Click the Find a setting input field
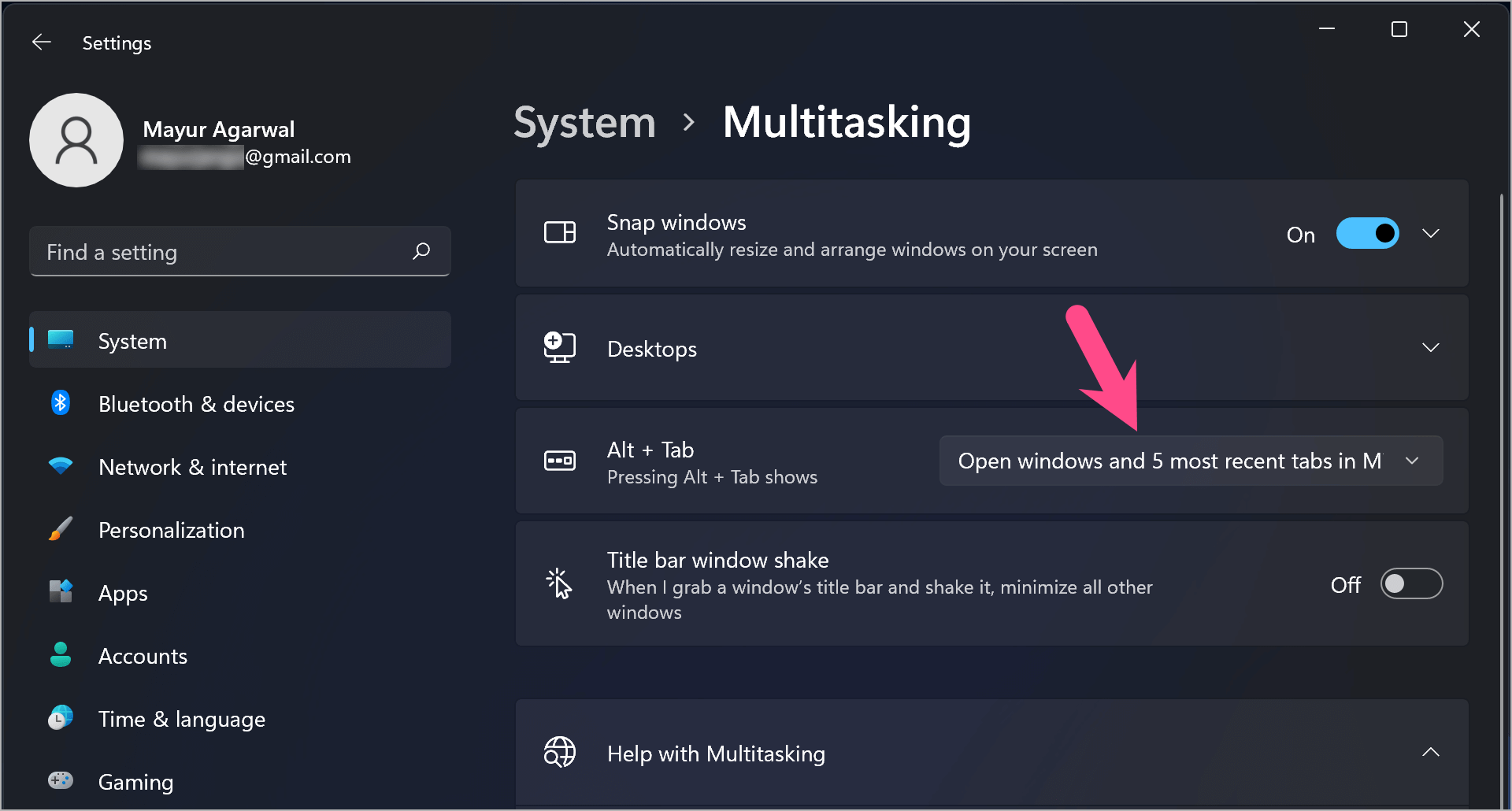Image resolution: width=1512 pixels, height=811 pixels. pos(220,251)
